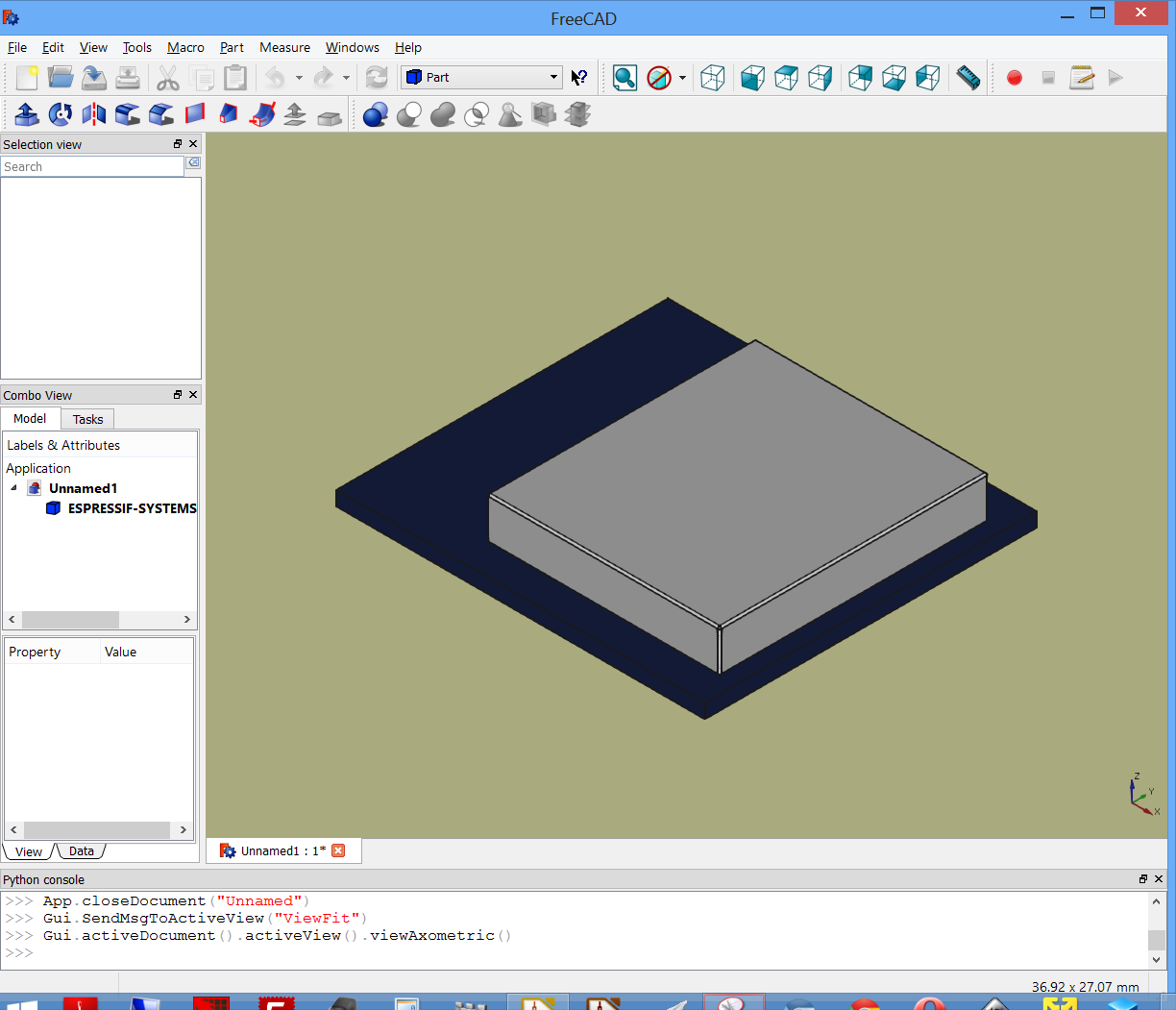Set the axonometric view cube icon

[713, 78]
